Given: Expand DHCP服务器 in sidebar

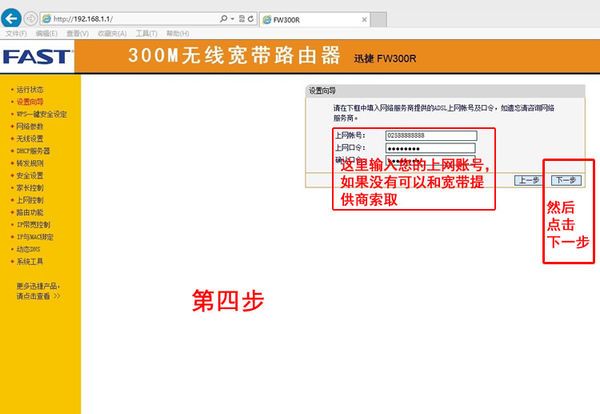Looking at the screenshot, I should click(x=33, y=151).
